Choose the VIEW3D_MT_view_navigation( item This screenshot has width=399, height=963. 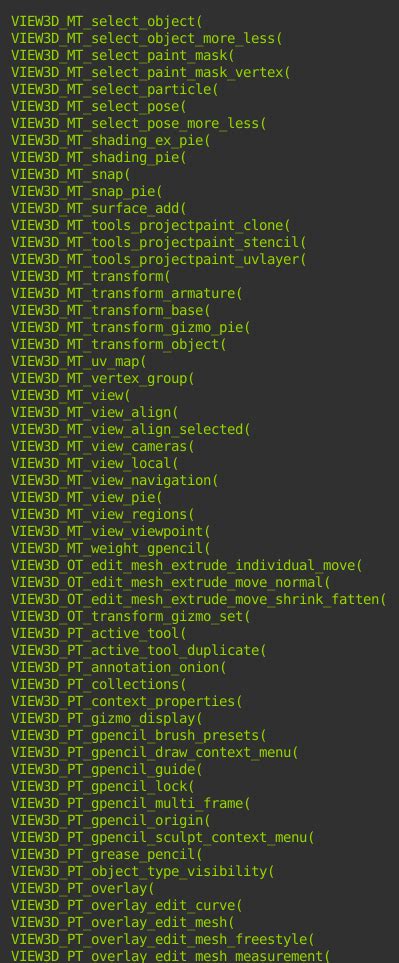pos(115,480)
